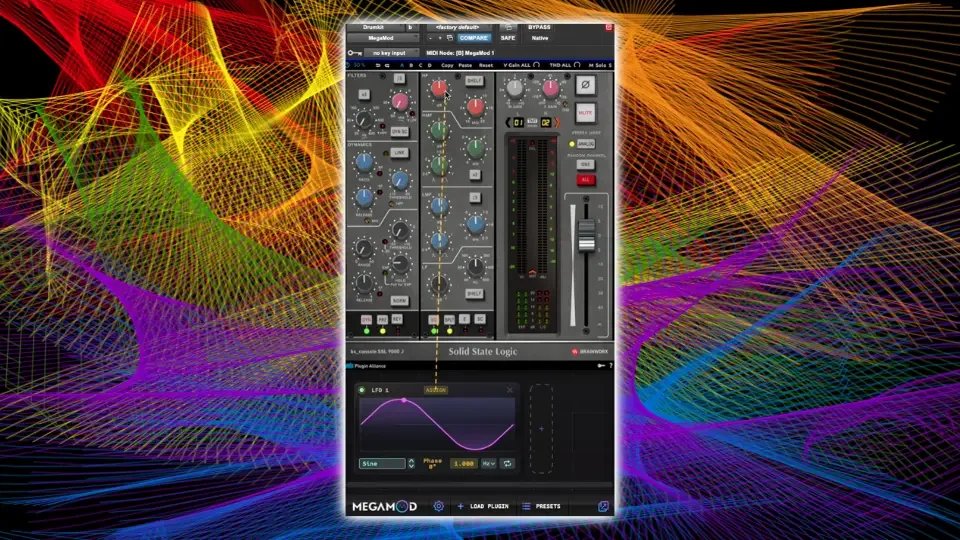Click the red ALL random channel button
This screenshot has height=540, width=960.
[585, 179]
